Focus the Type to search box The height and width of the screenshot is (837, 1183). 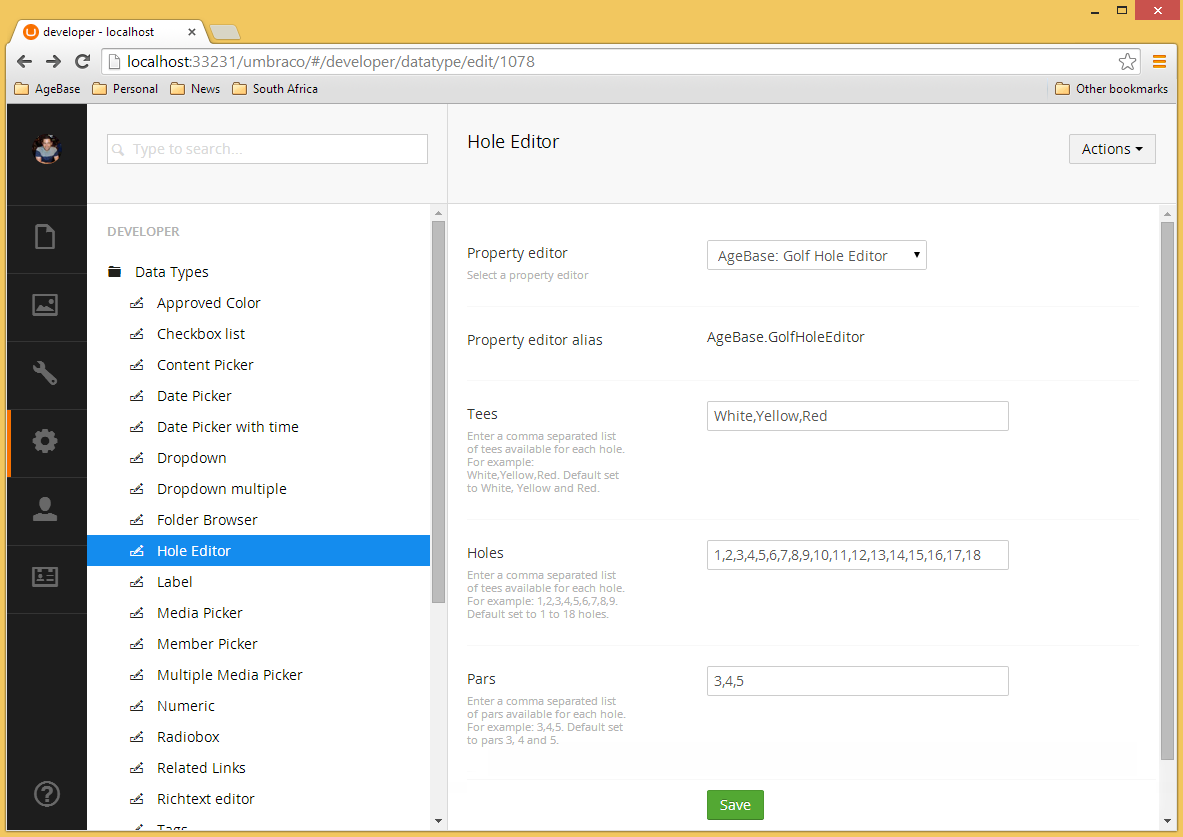coord(267,149)
